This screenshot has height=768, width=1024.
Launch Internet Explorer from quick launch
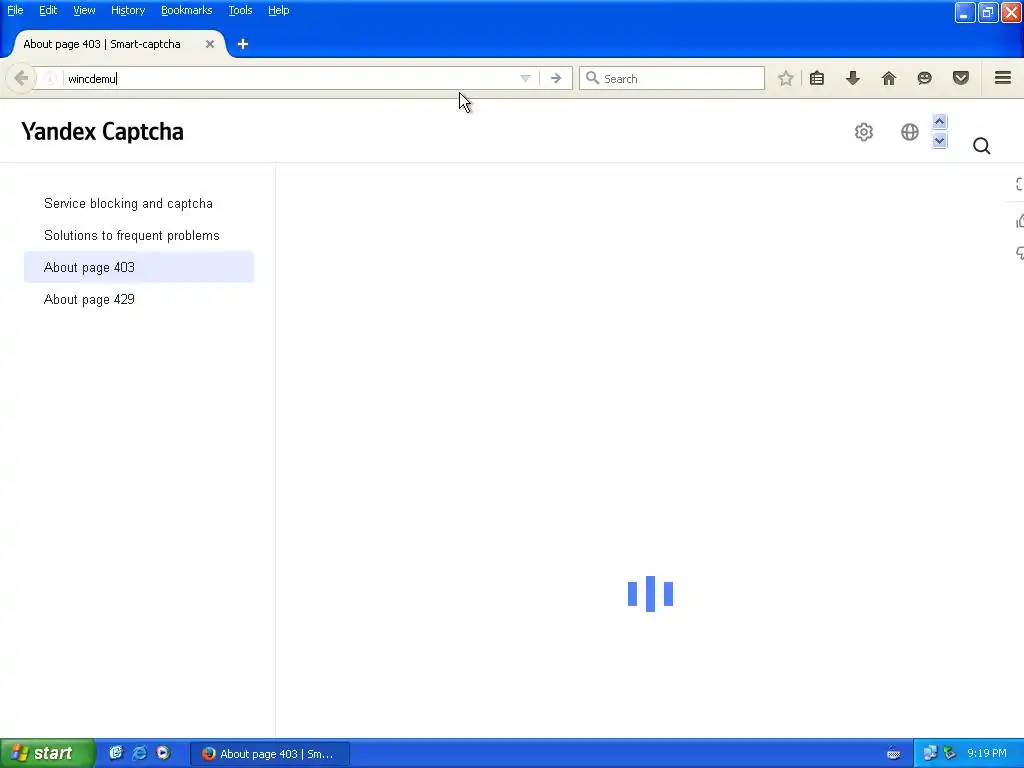[x=139, y=753]
